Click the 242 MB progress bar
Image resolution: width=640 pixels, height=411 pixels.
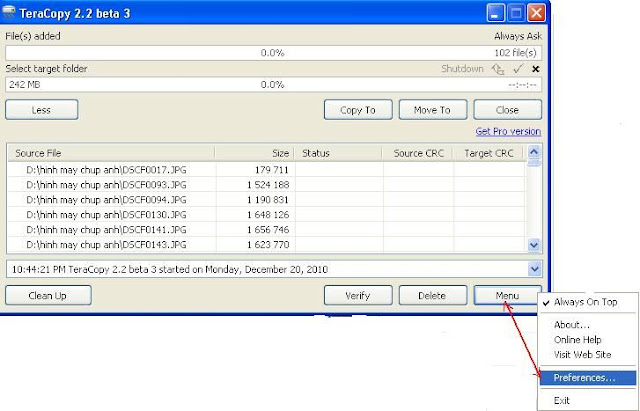point(273,84)
